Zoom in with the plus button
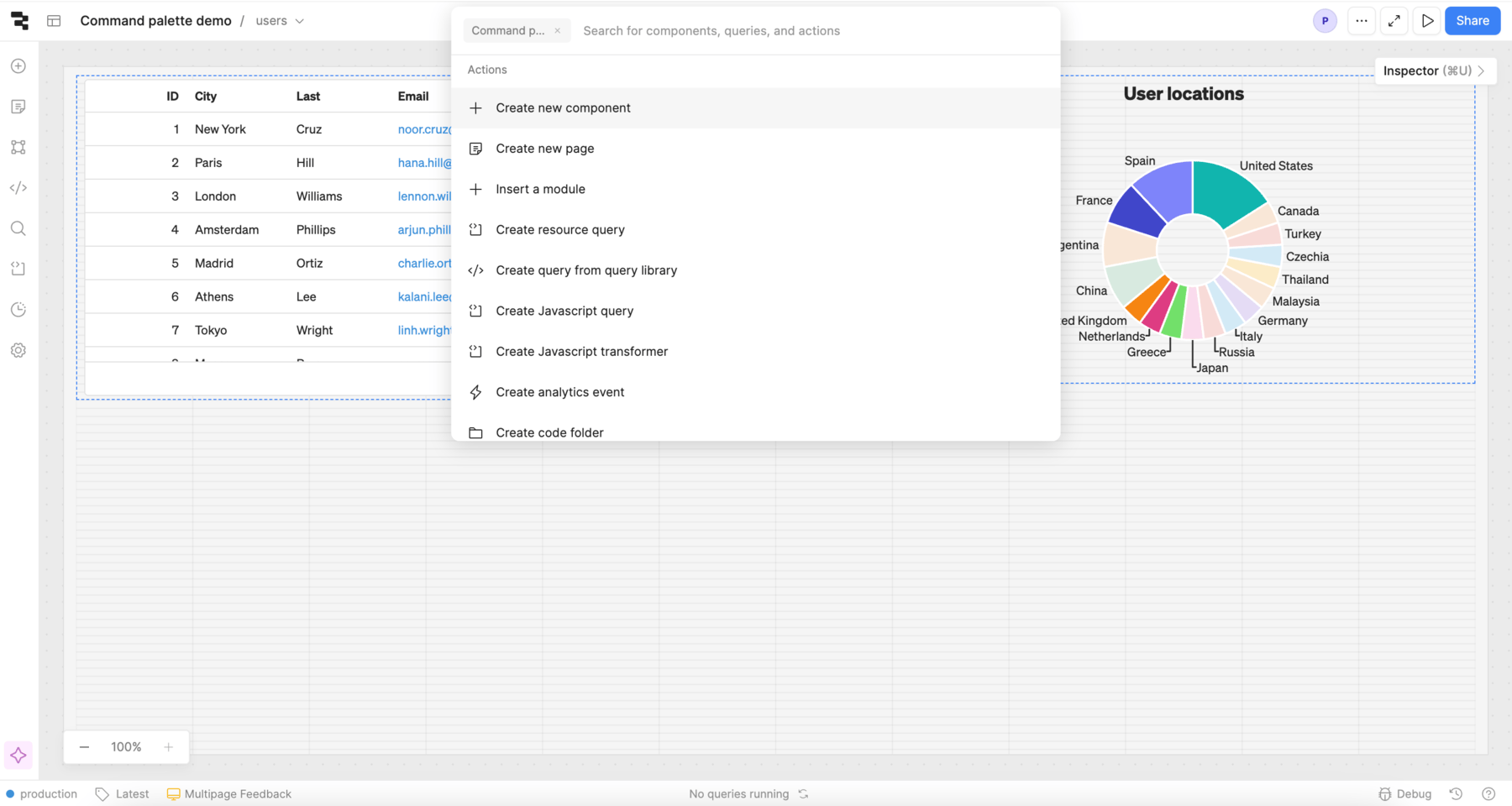The width and height of the screenshot is (1512, 806). (168, 747)
